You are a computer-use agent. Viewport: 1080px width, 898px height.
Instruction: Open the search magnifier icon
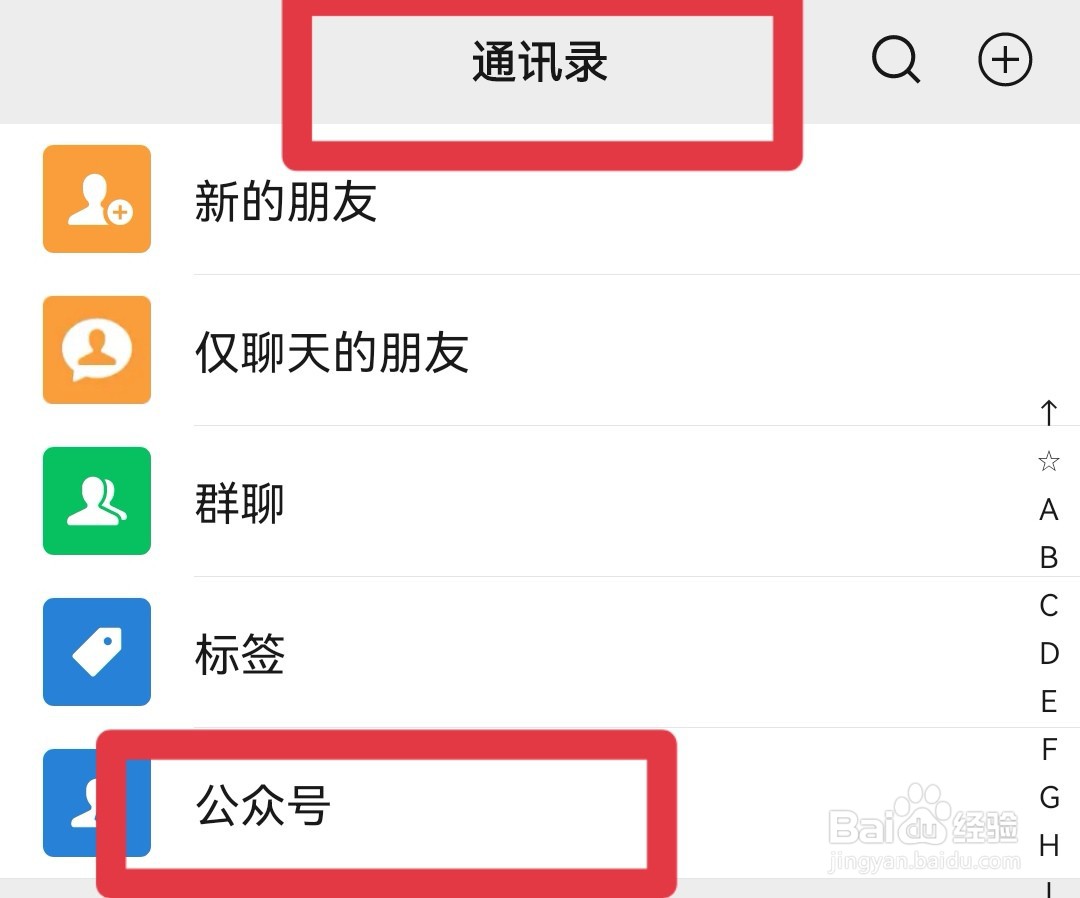pos(895,60)
